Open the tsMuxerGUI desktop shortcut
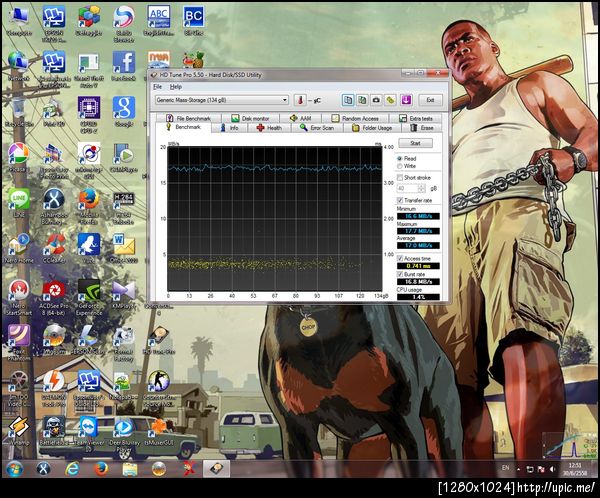This screenshot has height=498, width=600. click(159, 431)
